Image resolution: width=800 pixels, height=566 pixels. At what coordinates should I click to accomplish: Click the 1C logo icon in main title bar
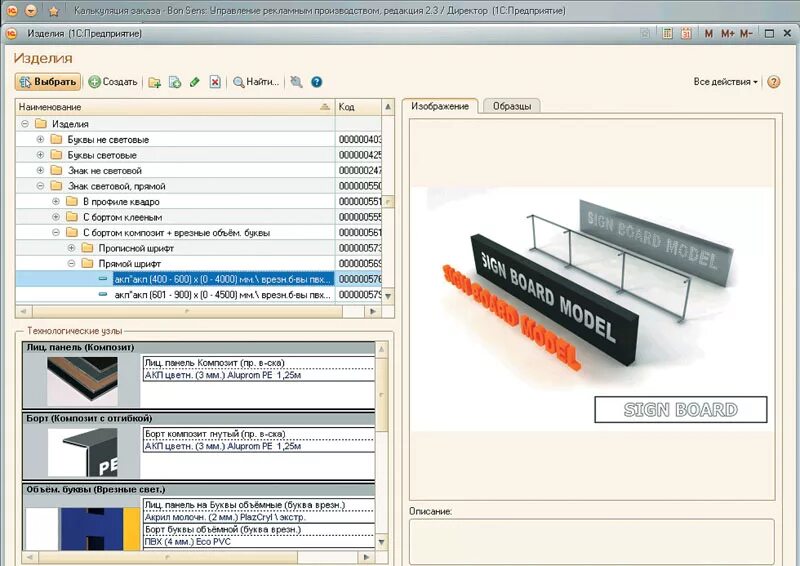[x=12, y=10]
